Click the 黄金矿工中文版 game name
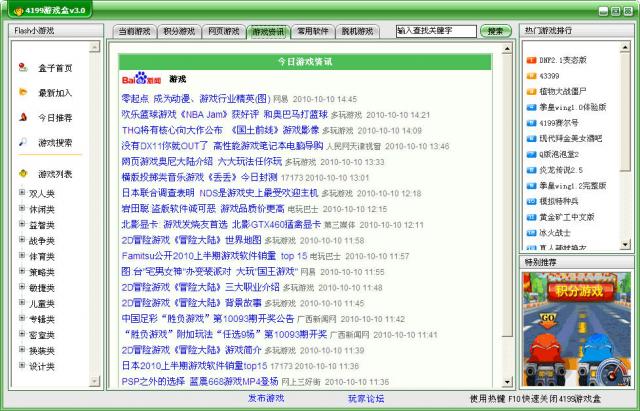The image size is (640, 411). (567, 217)
